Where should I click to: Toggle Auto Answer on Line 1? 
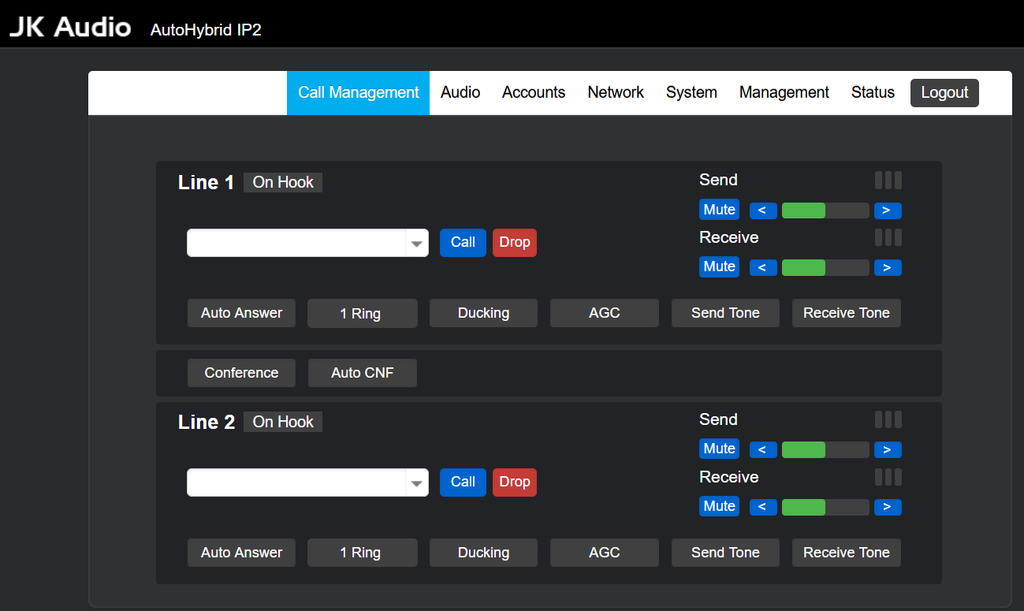(241, 313)
